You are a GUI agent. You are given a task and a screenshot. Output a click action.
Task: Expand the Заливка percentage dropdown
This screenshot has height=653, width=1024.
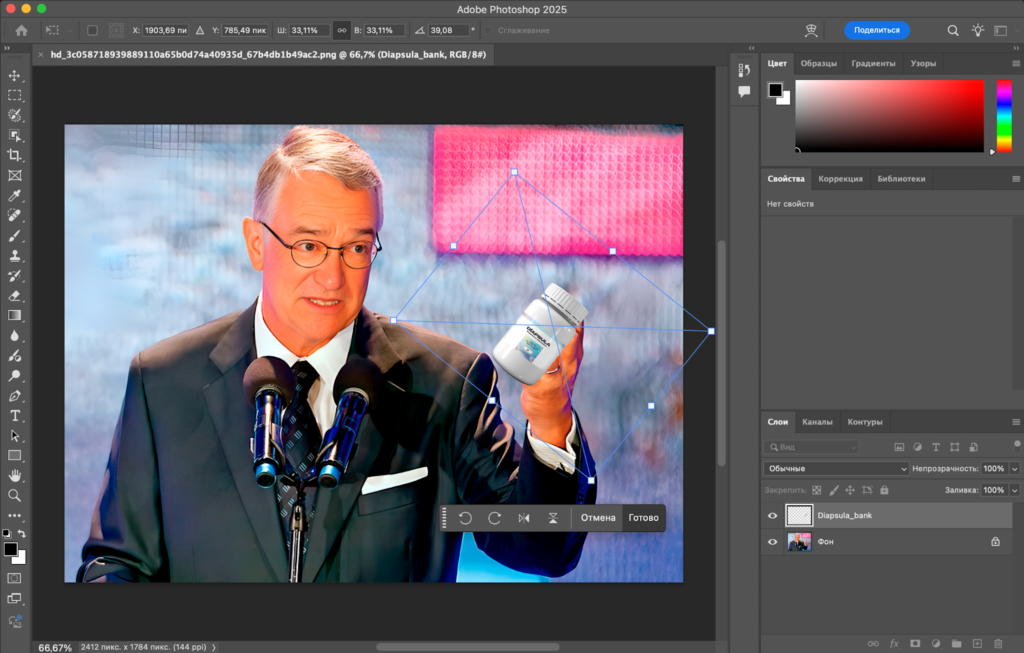click(1014, 491)
